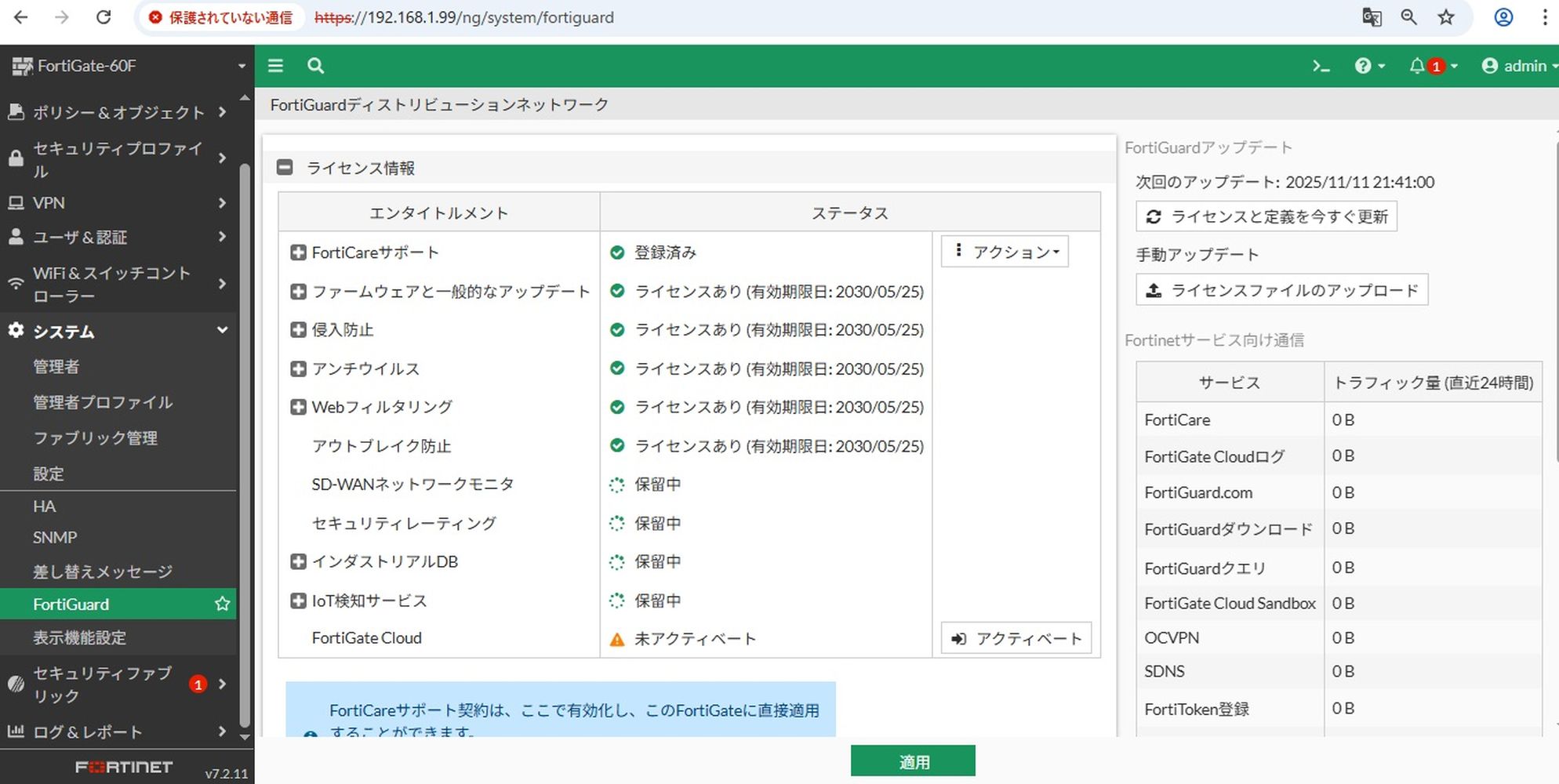1559x784 pixels.
Task: Click the FortiGuard favorite star icon
Action: click(223, 604)
